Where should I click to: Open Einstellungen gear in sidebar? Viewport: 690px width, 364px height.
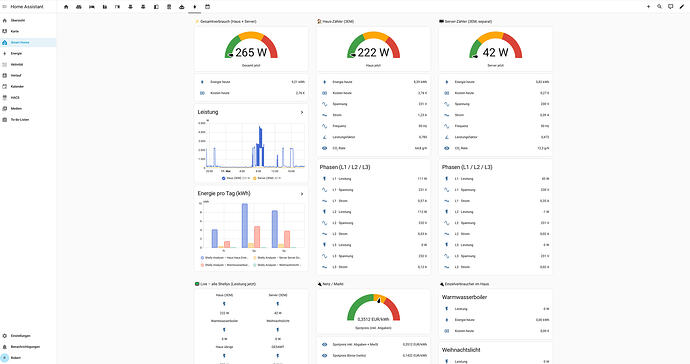coord(28,335)
